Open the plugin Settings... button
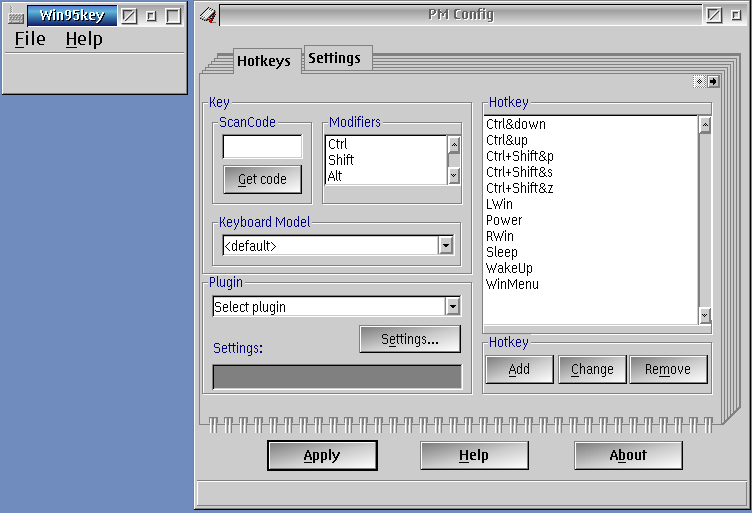The width and height of the screenshot is (752, 513). [410, 339]
